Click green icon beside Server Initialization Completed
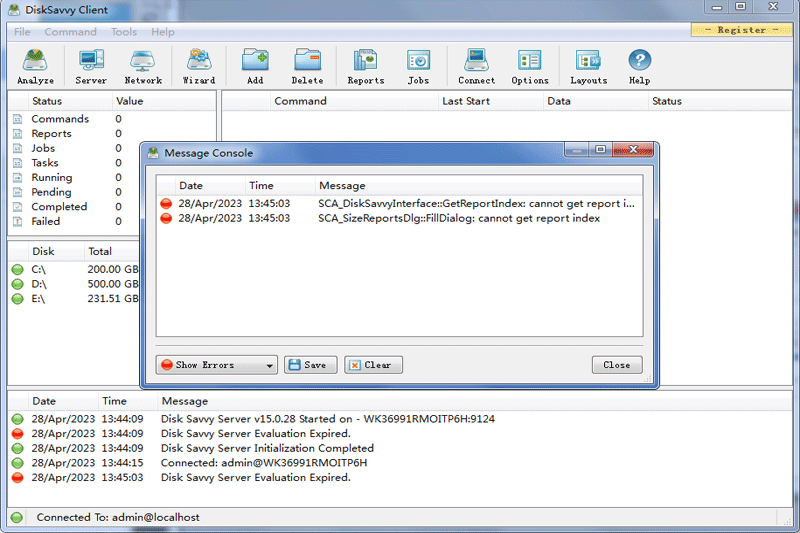 [x=18, y=448]
